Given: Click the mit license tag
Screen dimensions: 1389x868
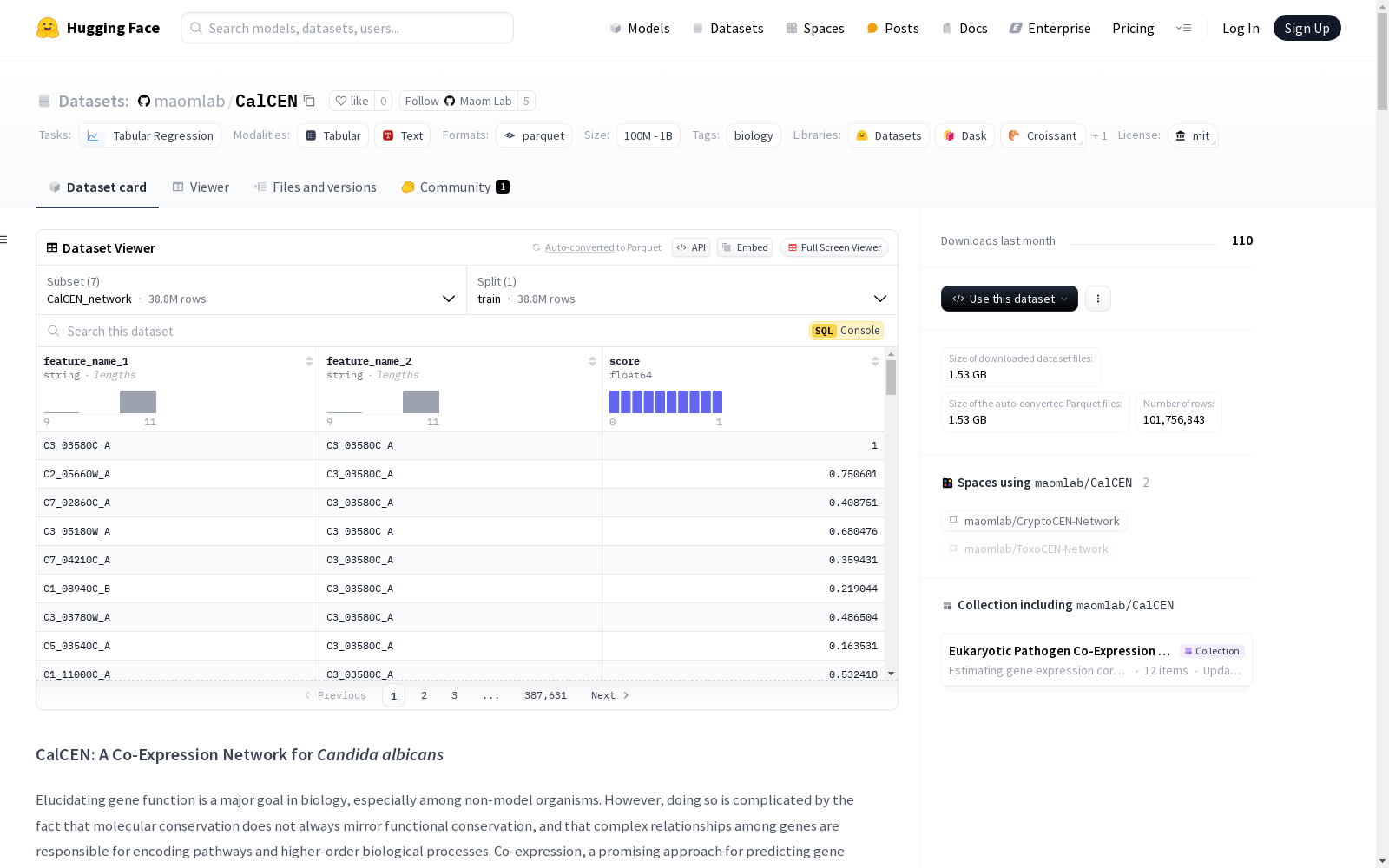Looking at the screenshot, I should point(1193,135).
